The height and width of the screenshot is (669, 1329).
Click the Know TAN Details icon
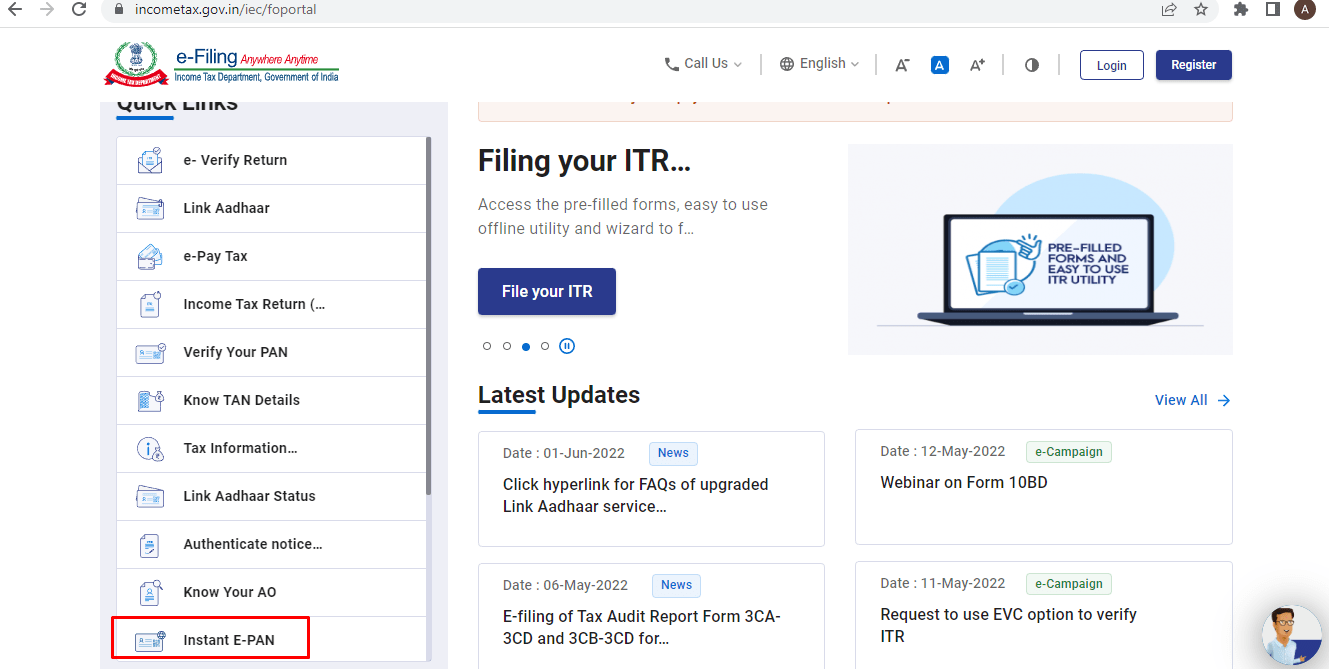click(x=150, y=400)
